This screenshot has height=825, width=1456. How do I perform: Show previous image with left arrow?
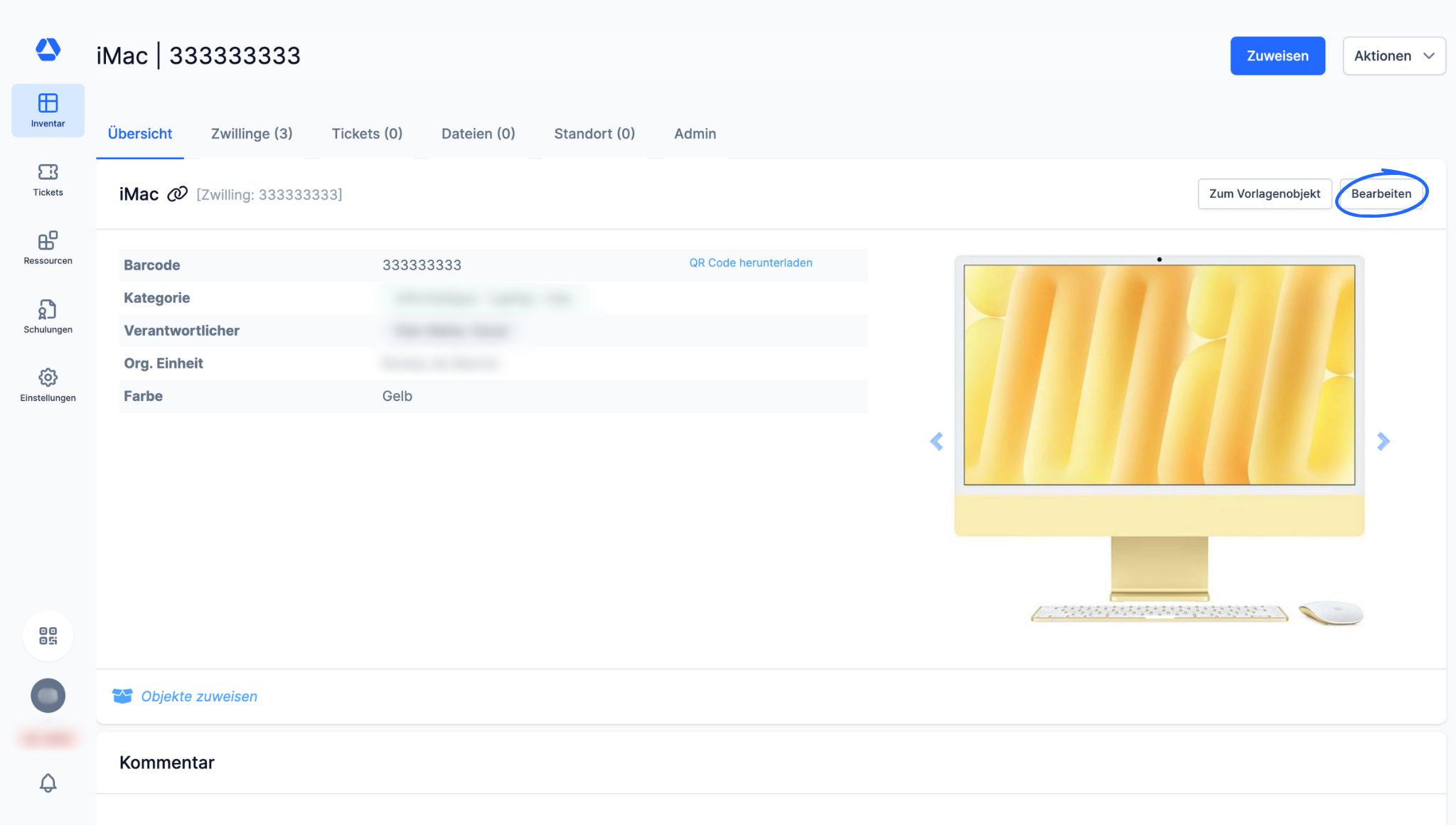936,442
